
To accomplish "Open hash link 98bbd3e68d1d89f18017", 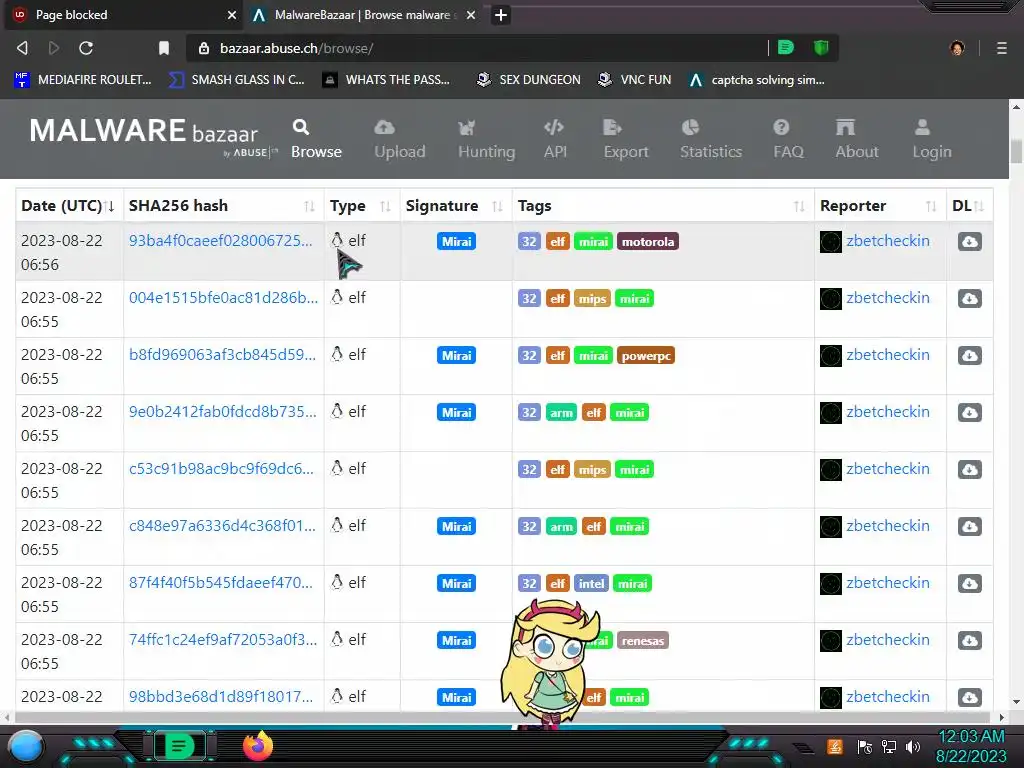I will point(221,696).
